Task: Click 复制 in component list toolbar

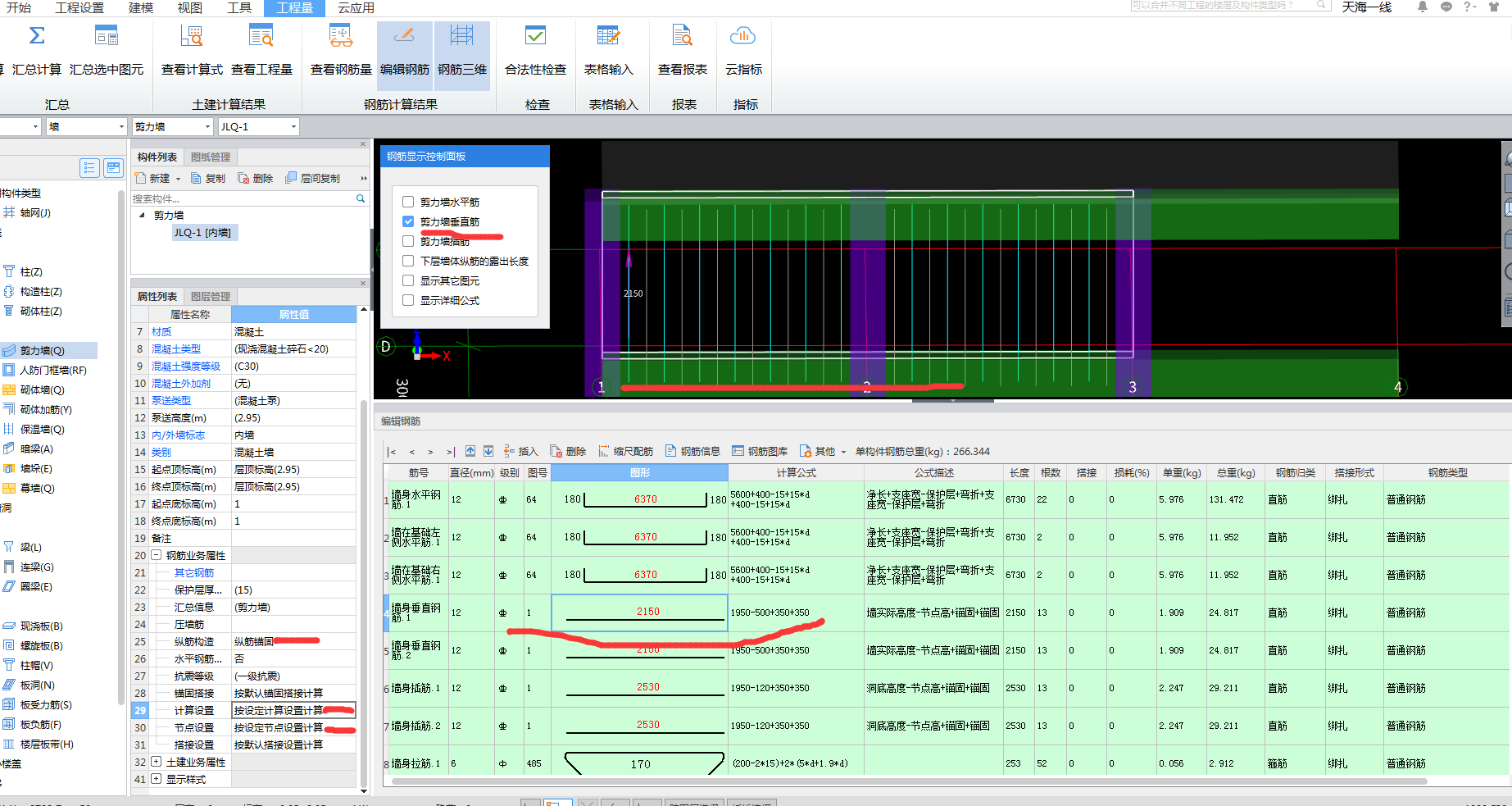Action: tap(208, 178)
